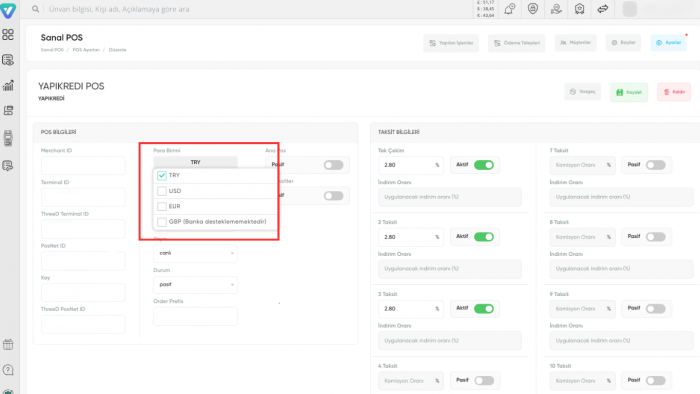This screenshot has height=394, width=700.
Task: Click the Terminal ID input field
Action: tap(83, 197)
